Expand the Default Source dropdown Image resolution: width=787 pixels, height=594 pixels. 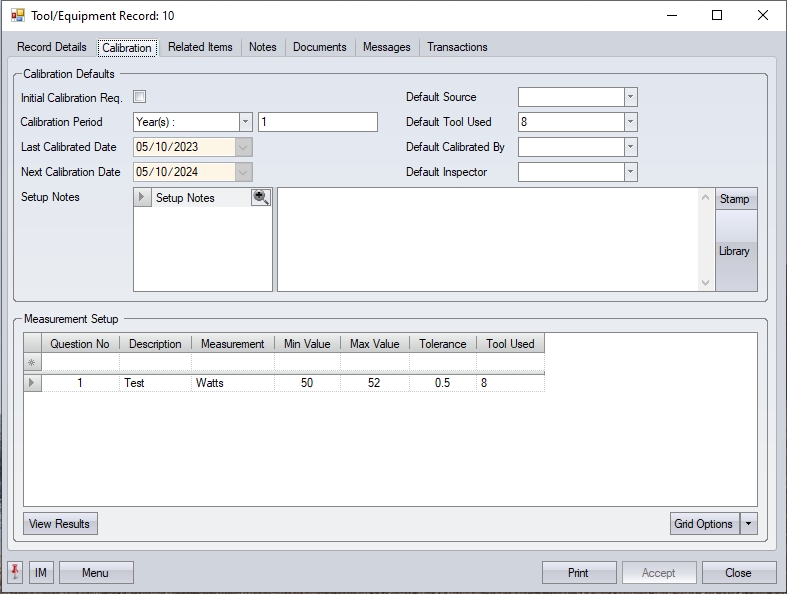point(630,97)
